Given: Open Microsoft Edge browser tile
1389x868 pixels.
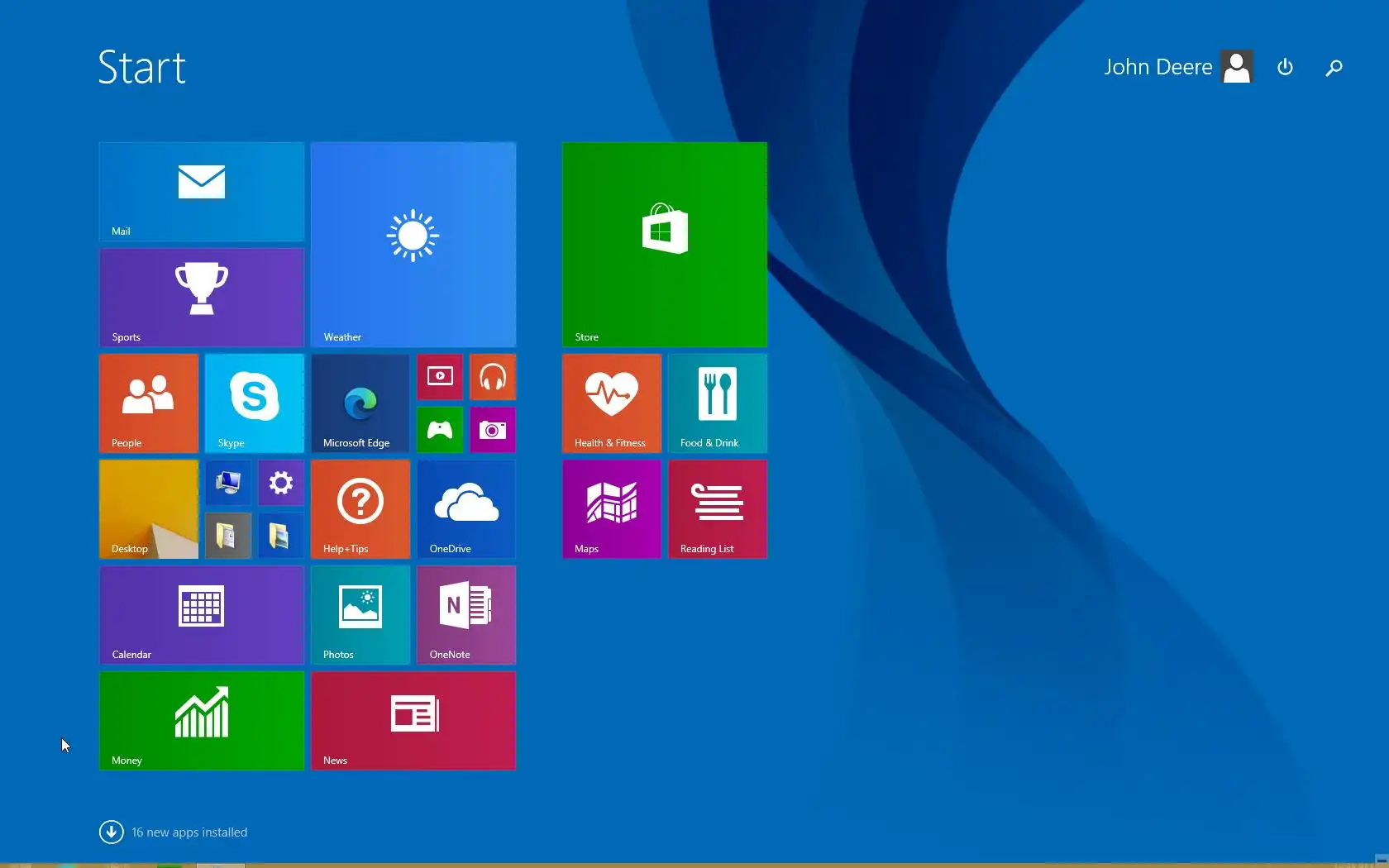Looking at the screenshot, I should [360, 403].
